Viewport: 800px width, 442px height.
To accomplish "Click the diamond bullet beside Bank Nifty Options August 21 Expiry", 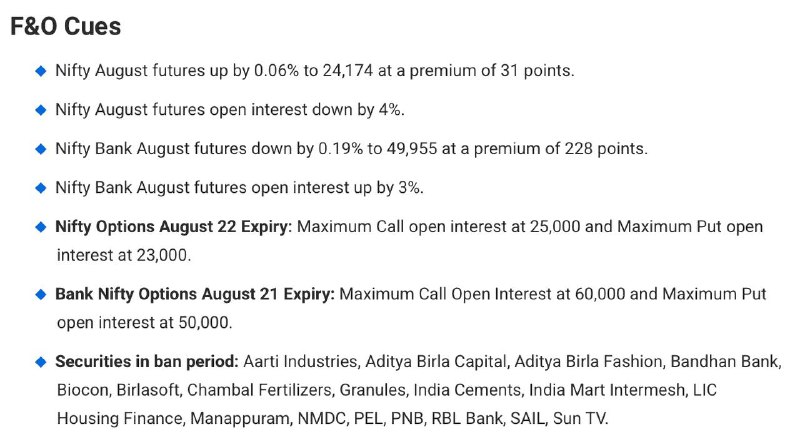I will point(41,294).
